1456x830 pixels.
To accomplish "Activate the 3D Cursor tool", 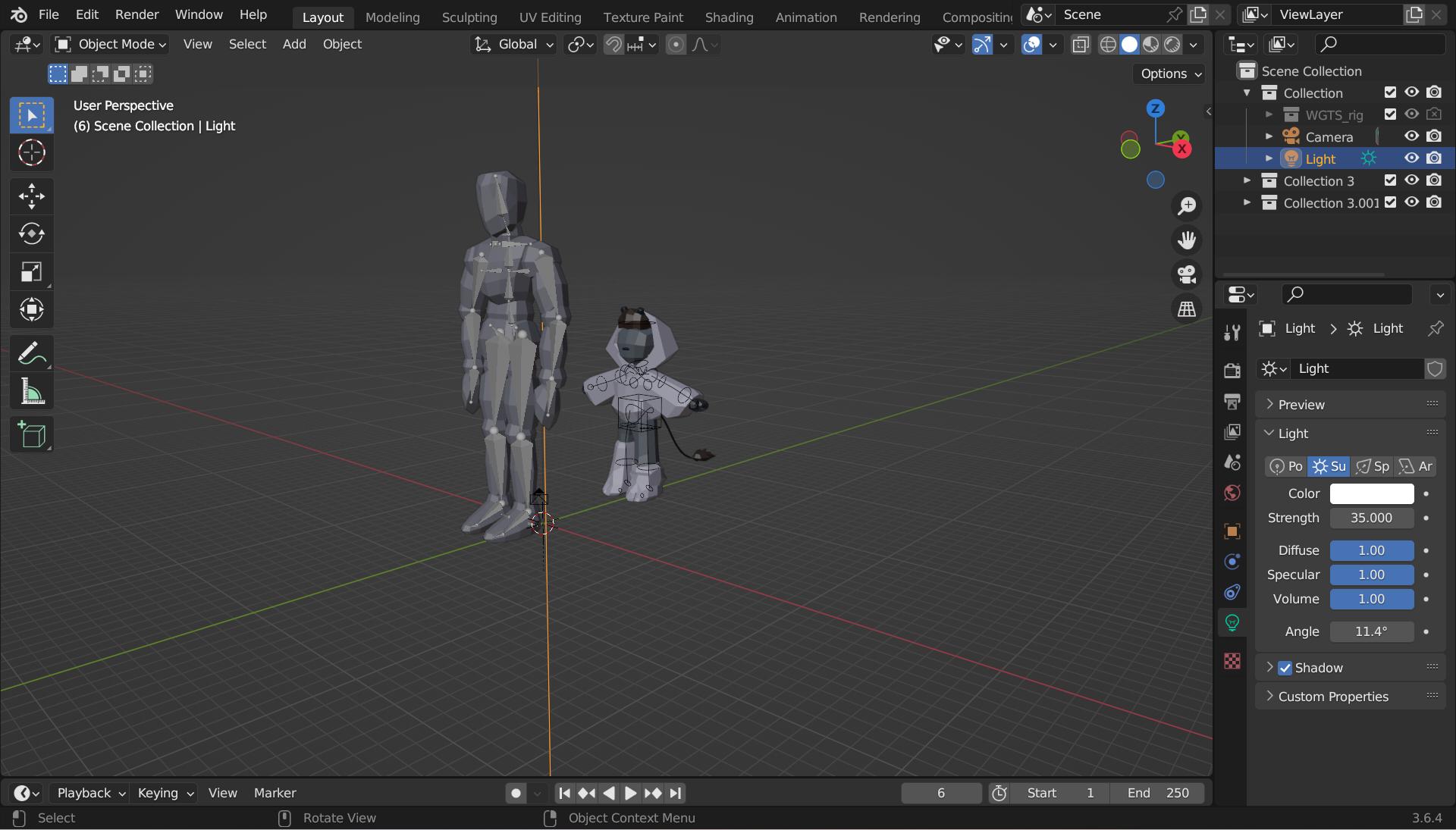I will (31, 152).
